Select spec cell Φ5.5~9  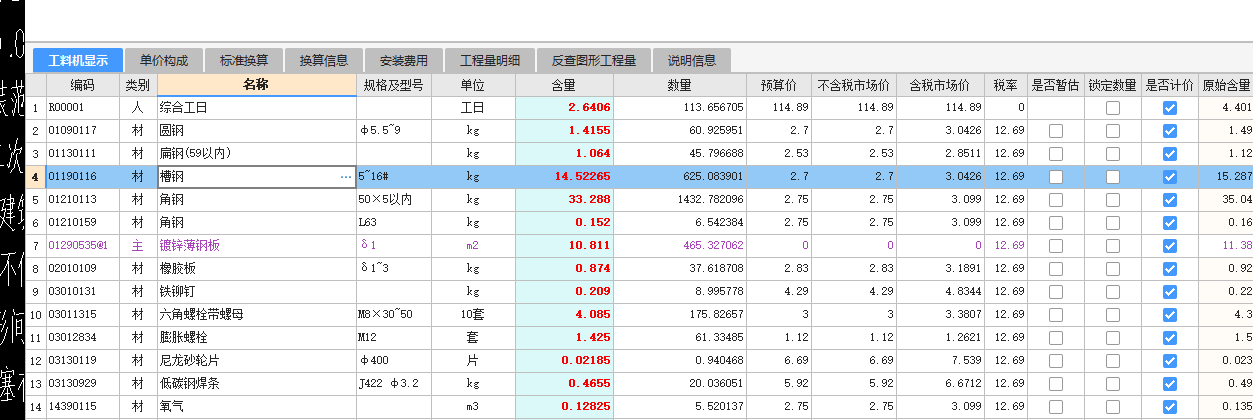tap(394, 130)
